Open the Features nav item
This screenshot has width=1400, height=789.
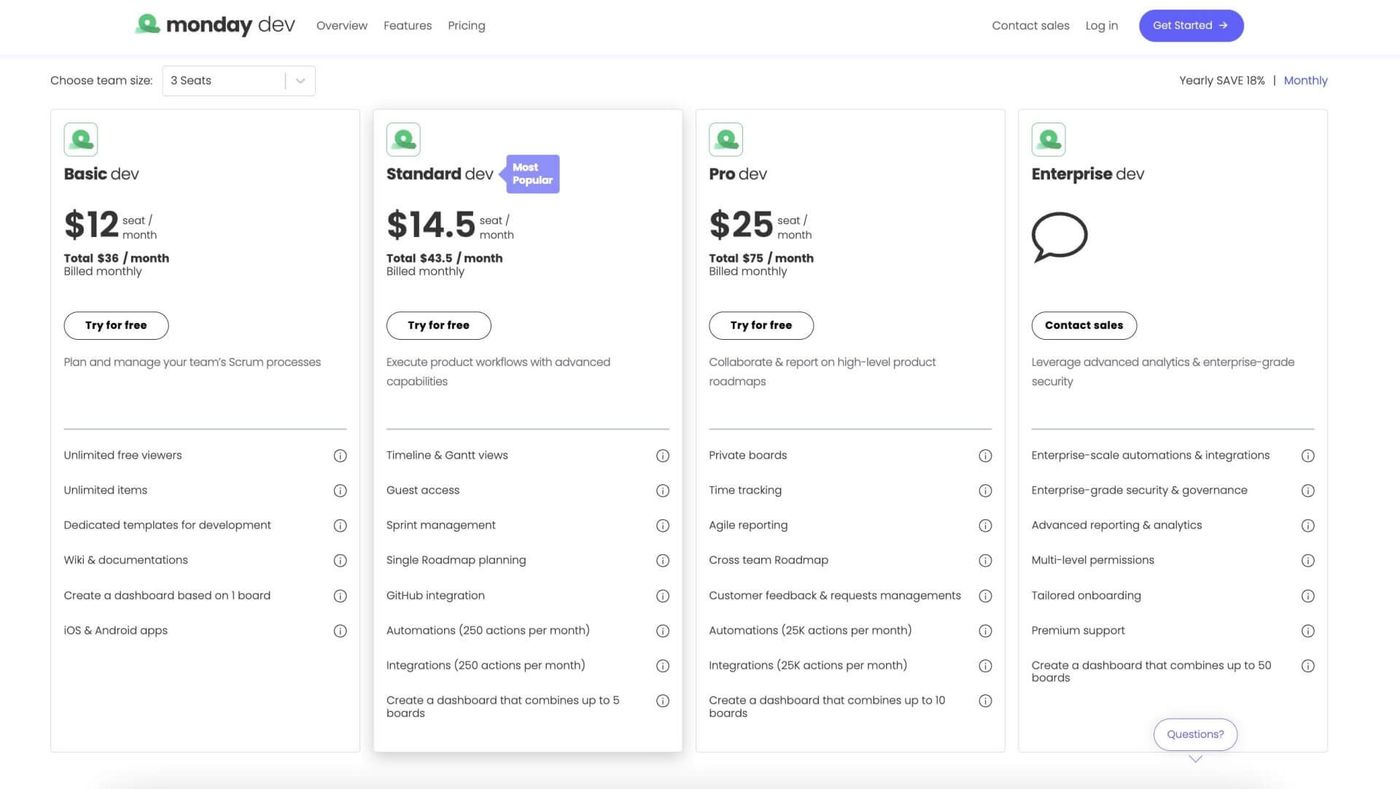408,26
